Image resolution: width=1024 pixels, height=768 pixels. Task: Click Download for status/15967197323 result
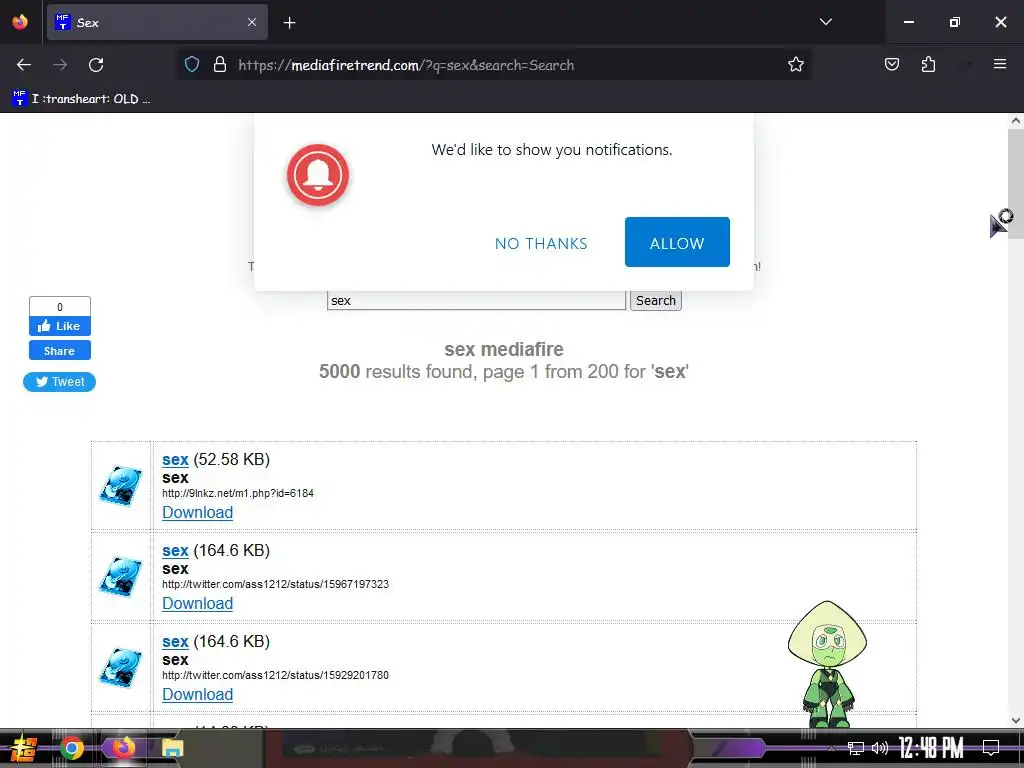tap(197, 603)
